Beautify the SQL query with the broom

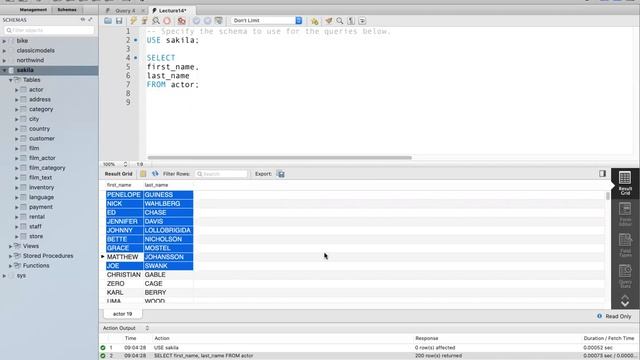click(329, 20)
